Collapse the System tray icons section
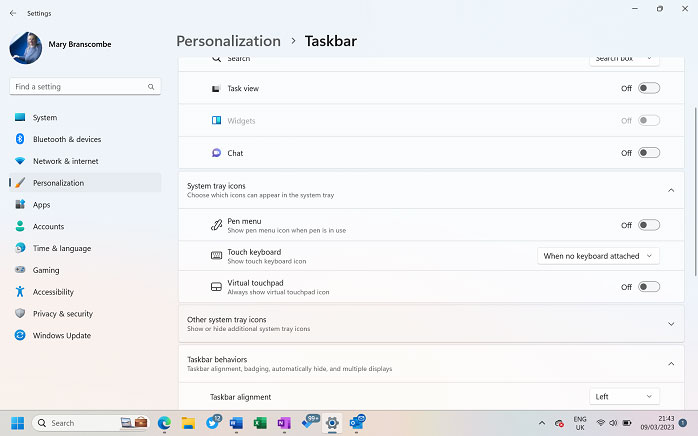This screenshot has width=698, height=436. (x=671, y=190)
